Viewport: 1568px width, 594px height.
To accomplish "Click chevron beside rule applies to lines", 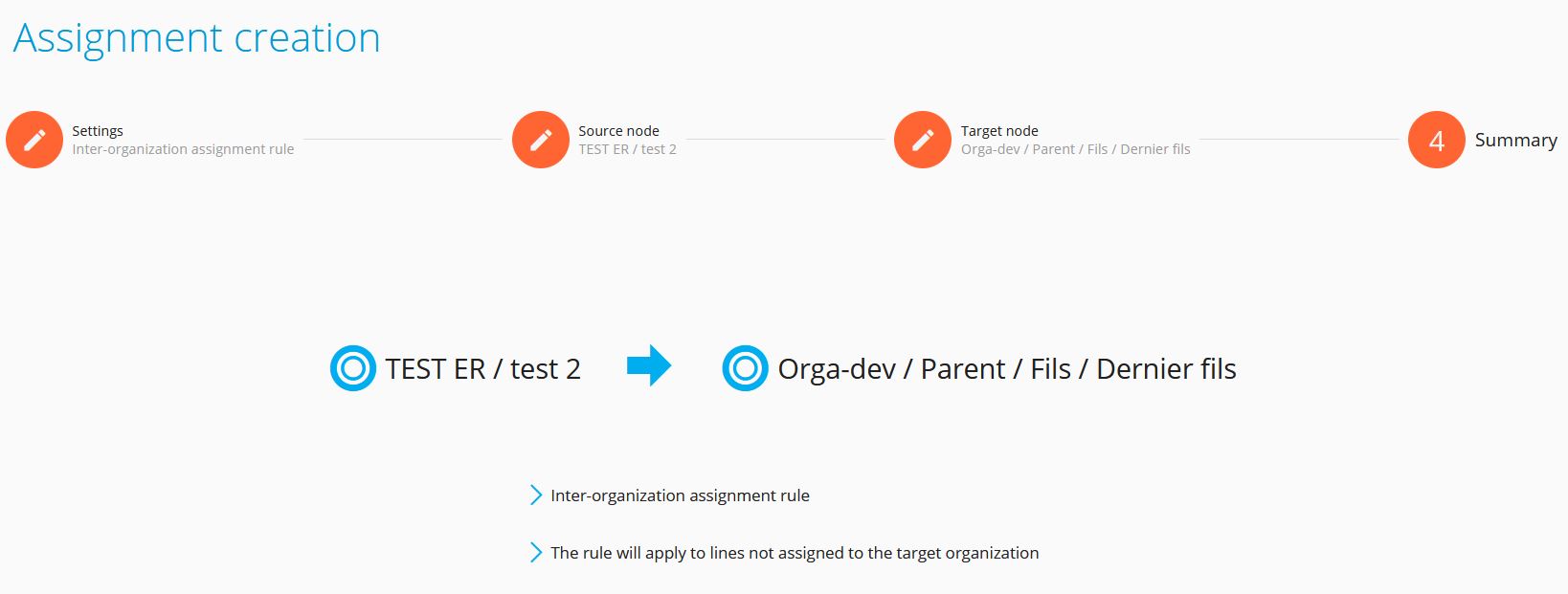I will click(x=536, y=553).
